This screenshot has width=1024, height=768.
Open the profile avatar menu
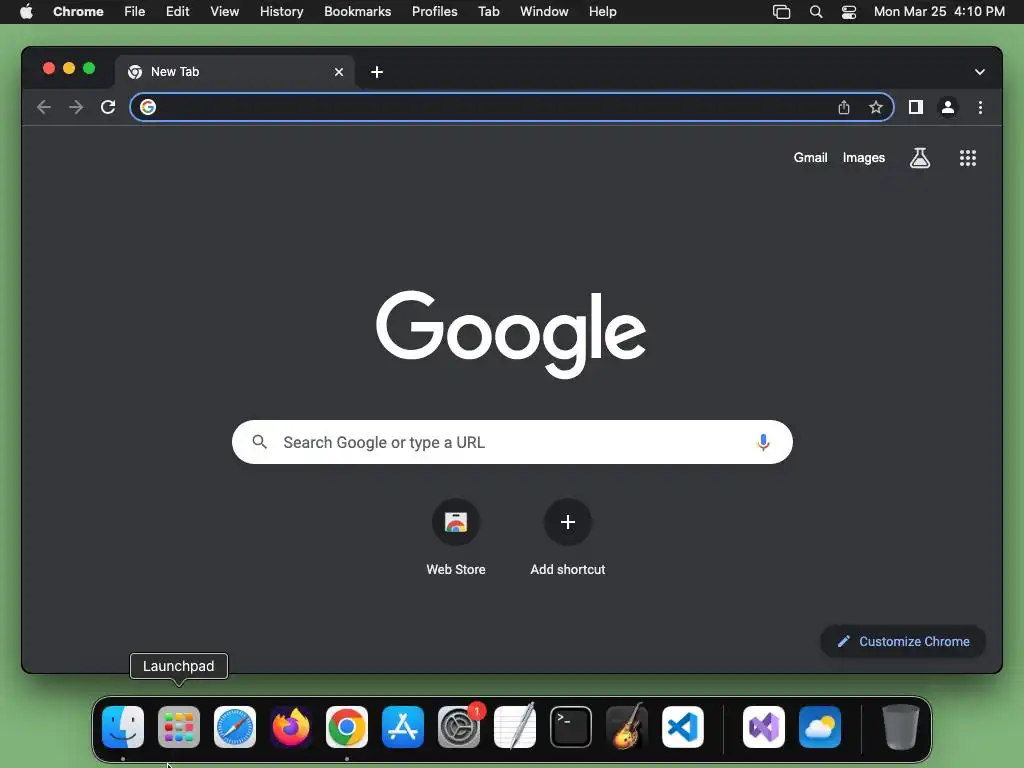pyautogui.click(x=948, y=107)
